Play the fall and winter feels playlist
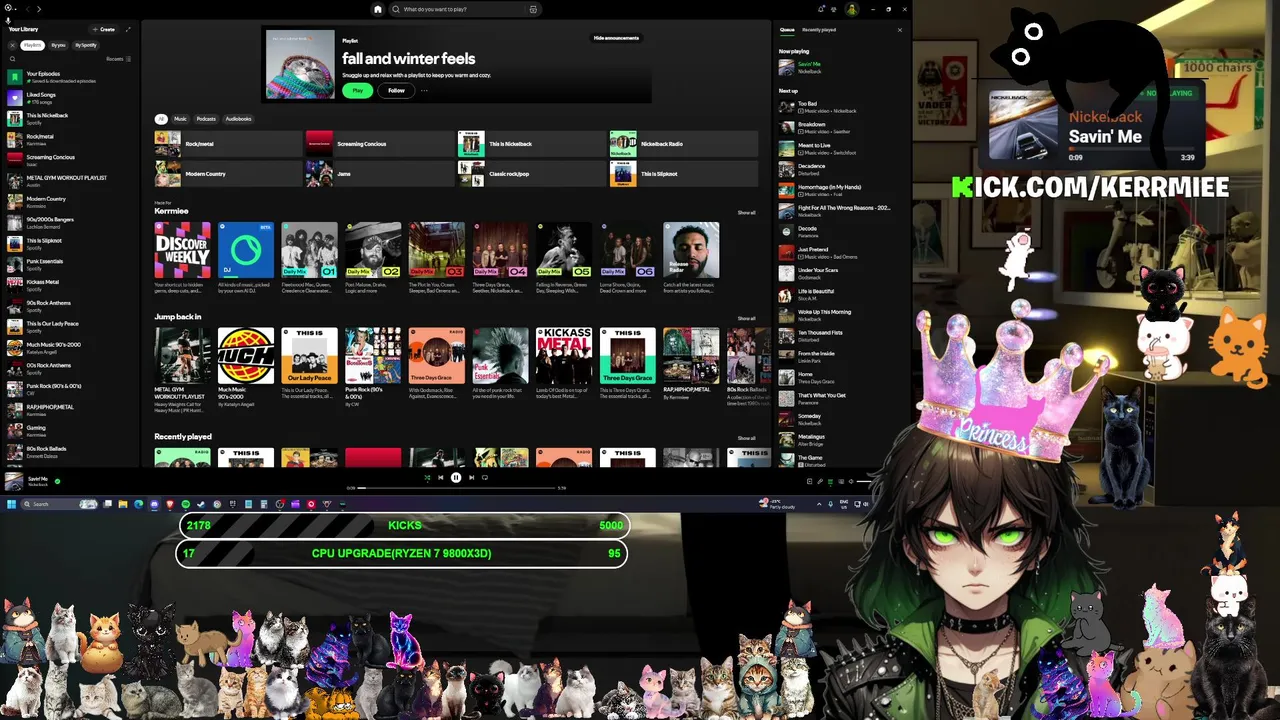The height and width of the screenshot is (720, 1280). coord(357,90)
